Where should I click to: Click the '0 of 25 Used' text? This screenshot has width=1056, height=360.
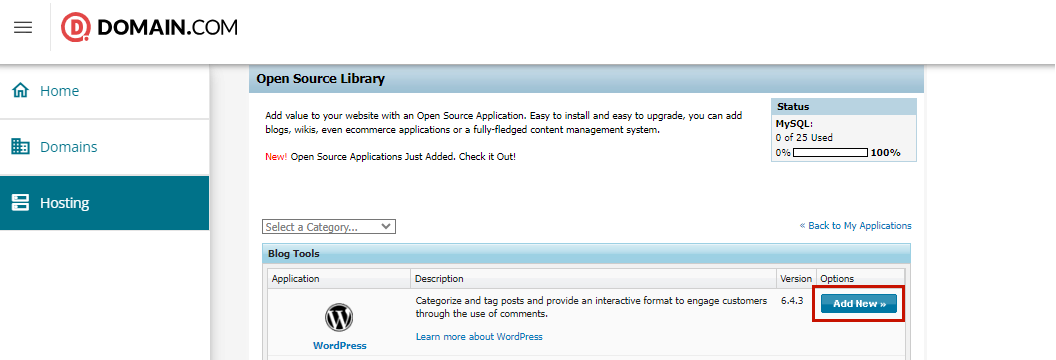pyautogui.click(x=804, y=137)
